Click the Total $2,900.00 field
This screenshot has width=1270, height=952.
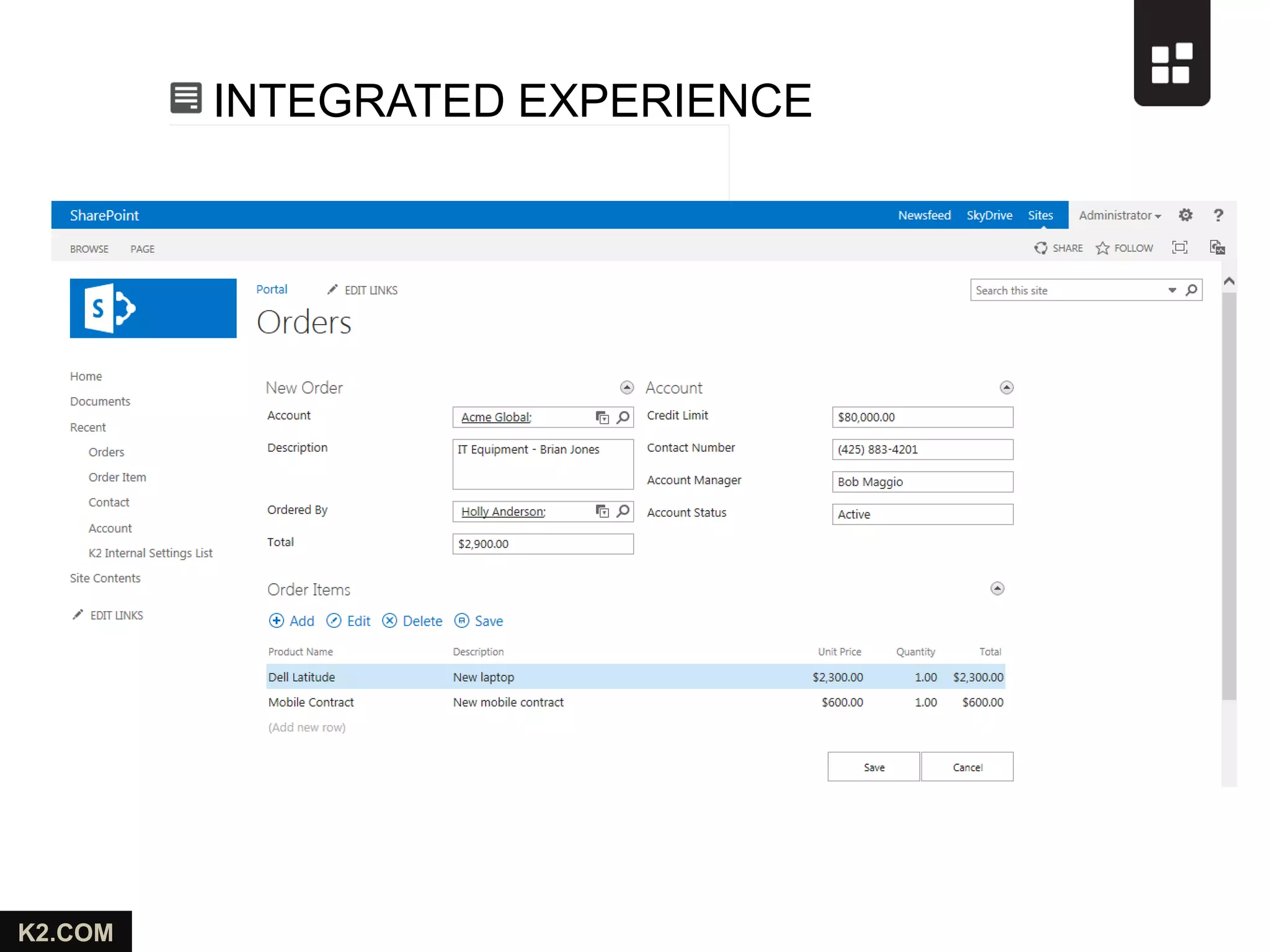pos(543,544)
